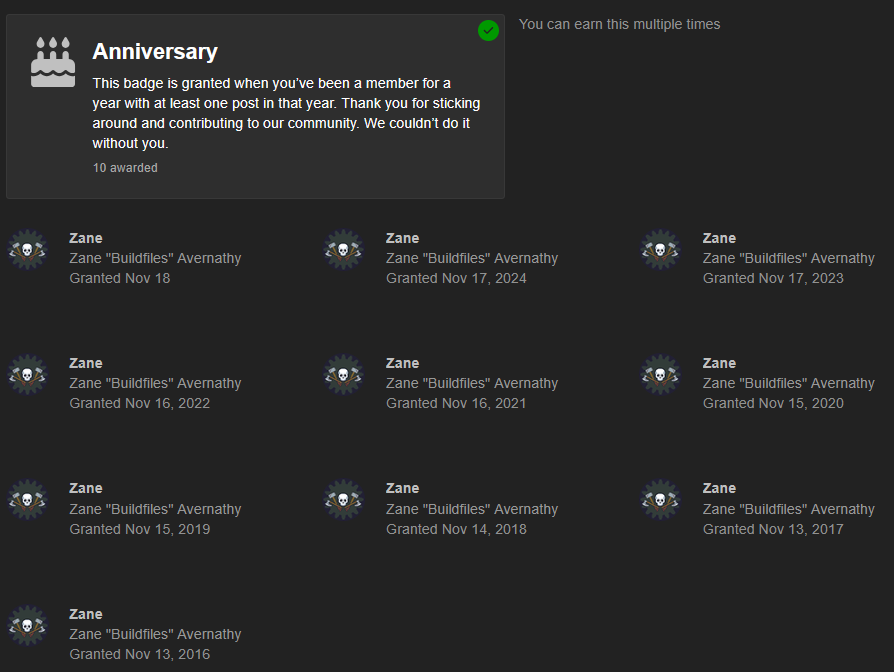Viewport: 894px width, 672px height.
Task: Click the avatar for Nov 14, 2018 grant
Action: coord(343,500)
